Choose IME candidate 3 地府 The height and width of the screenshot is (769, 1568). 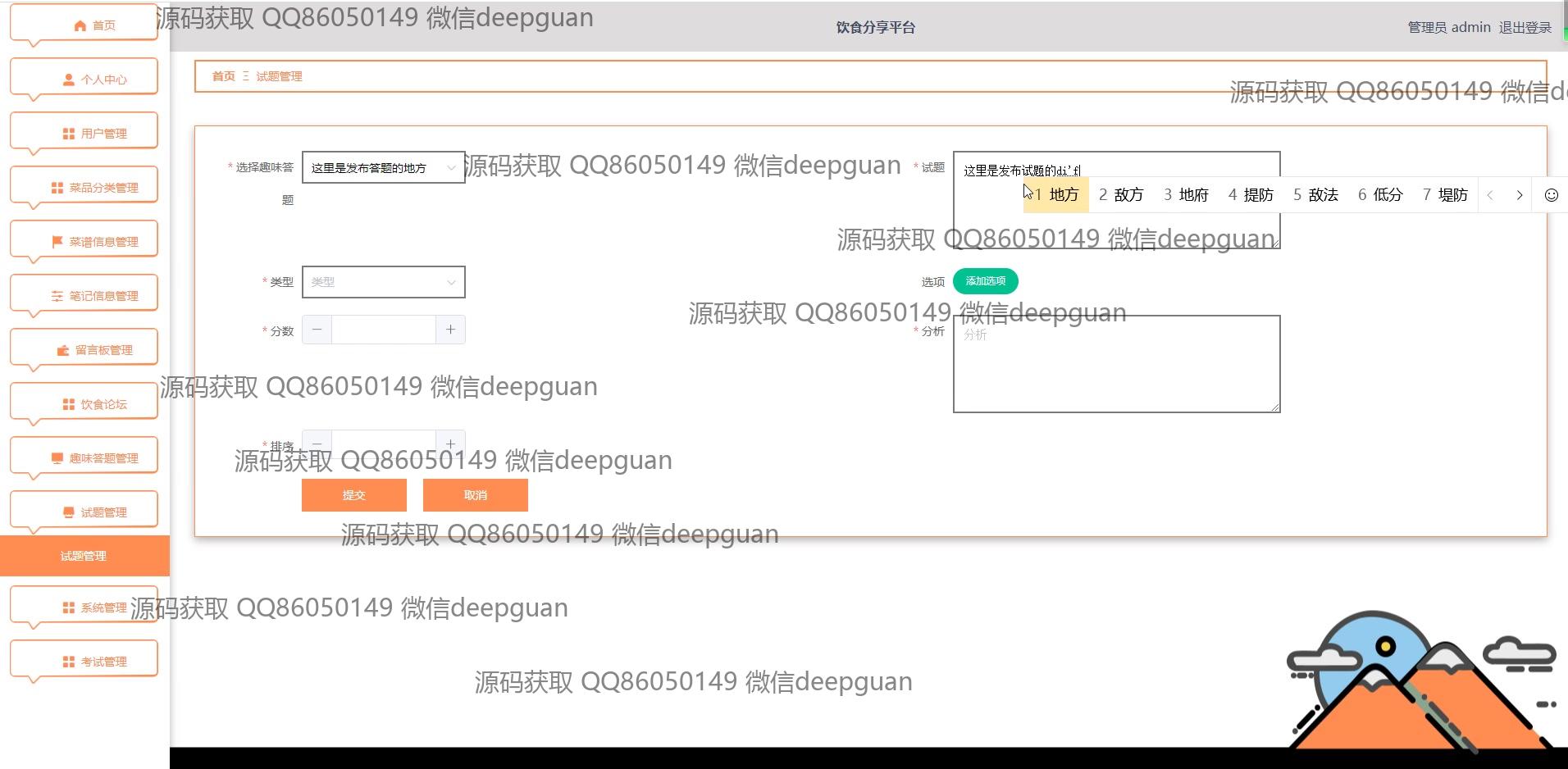[1186, 195]
